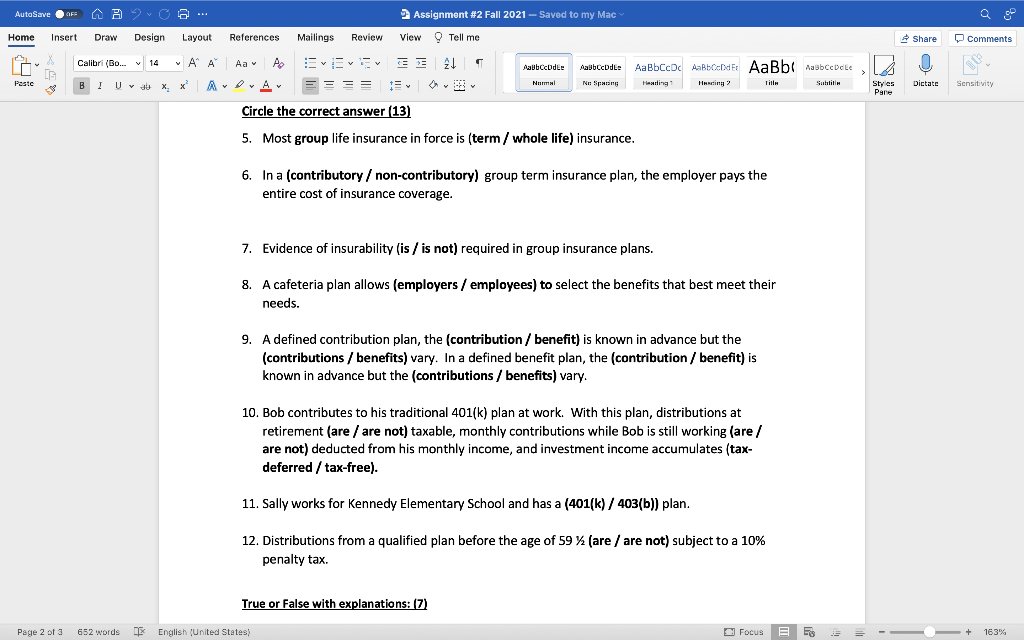This screenshot has height=640, width=1024.
Task: Click the Share button
Action: 918,38
